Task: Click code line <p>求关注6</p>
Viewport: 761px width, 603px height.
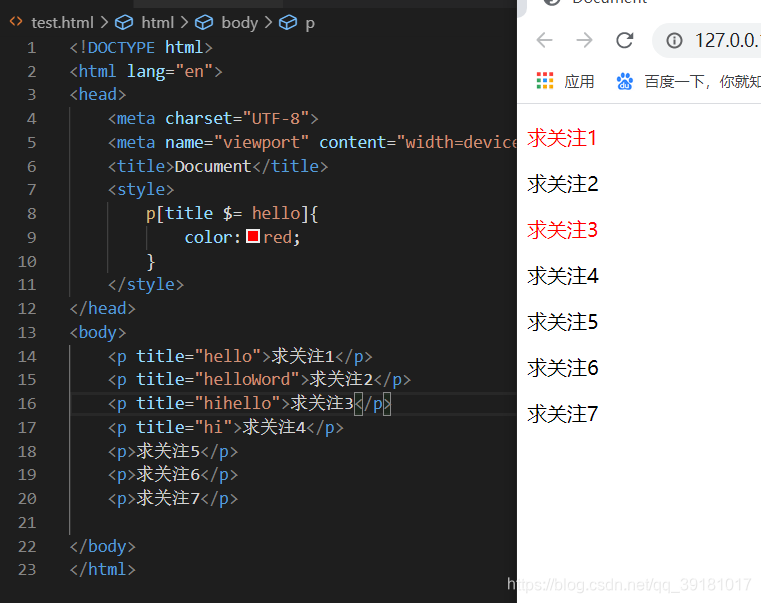Action: [173, 474]
